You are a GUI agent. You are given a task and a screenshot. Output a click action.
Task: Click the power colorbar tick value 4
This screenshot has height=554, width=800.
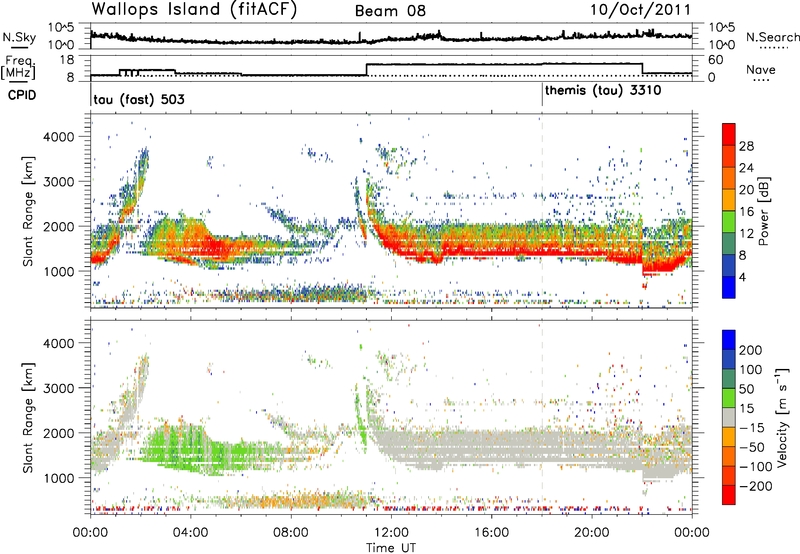(x=743, y=277)
